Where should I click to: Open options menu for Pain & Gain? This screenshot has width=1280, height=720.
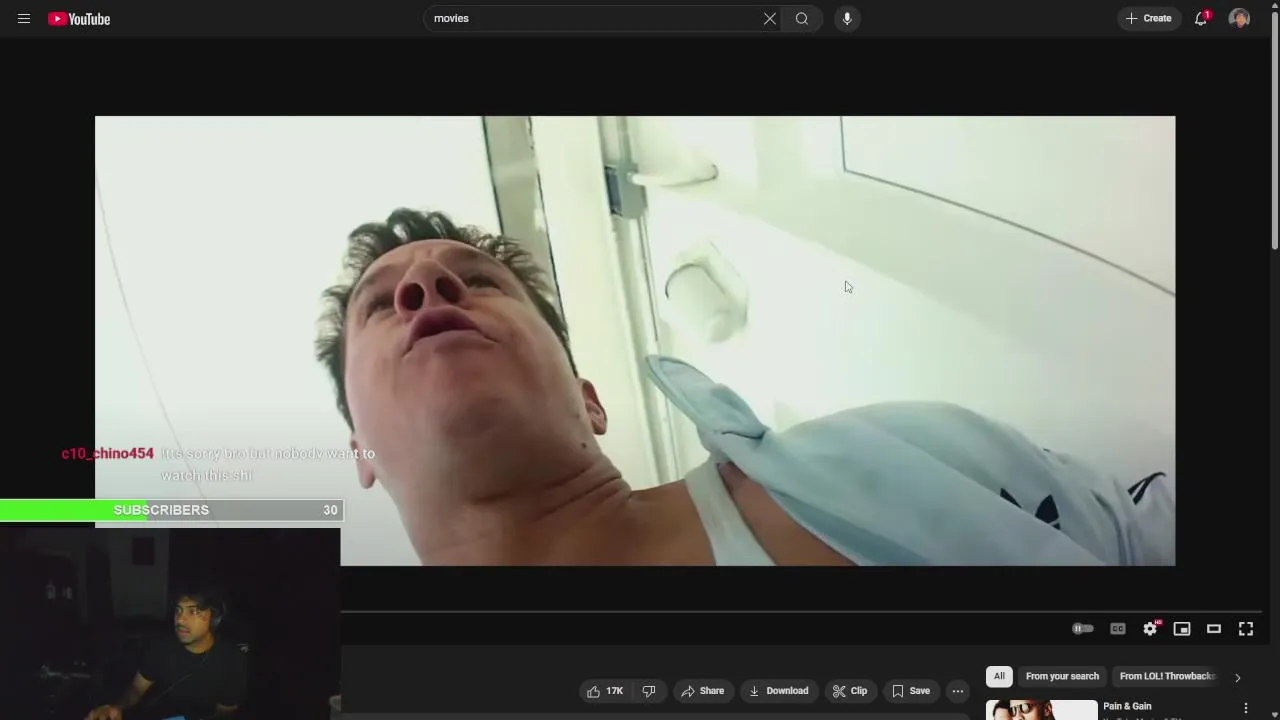(1246, 708)
